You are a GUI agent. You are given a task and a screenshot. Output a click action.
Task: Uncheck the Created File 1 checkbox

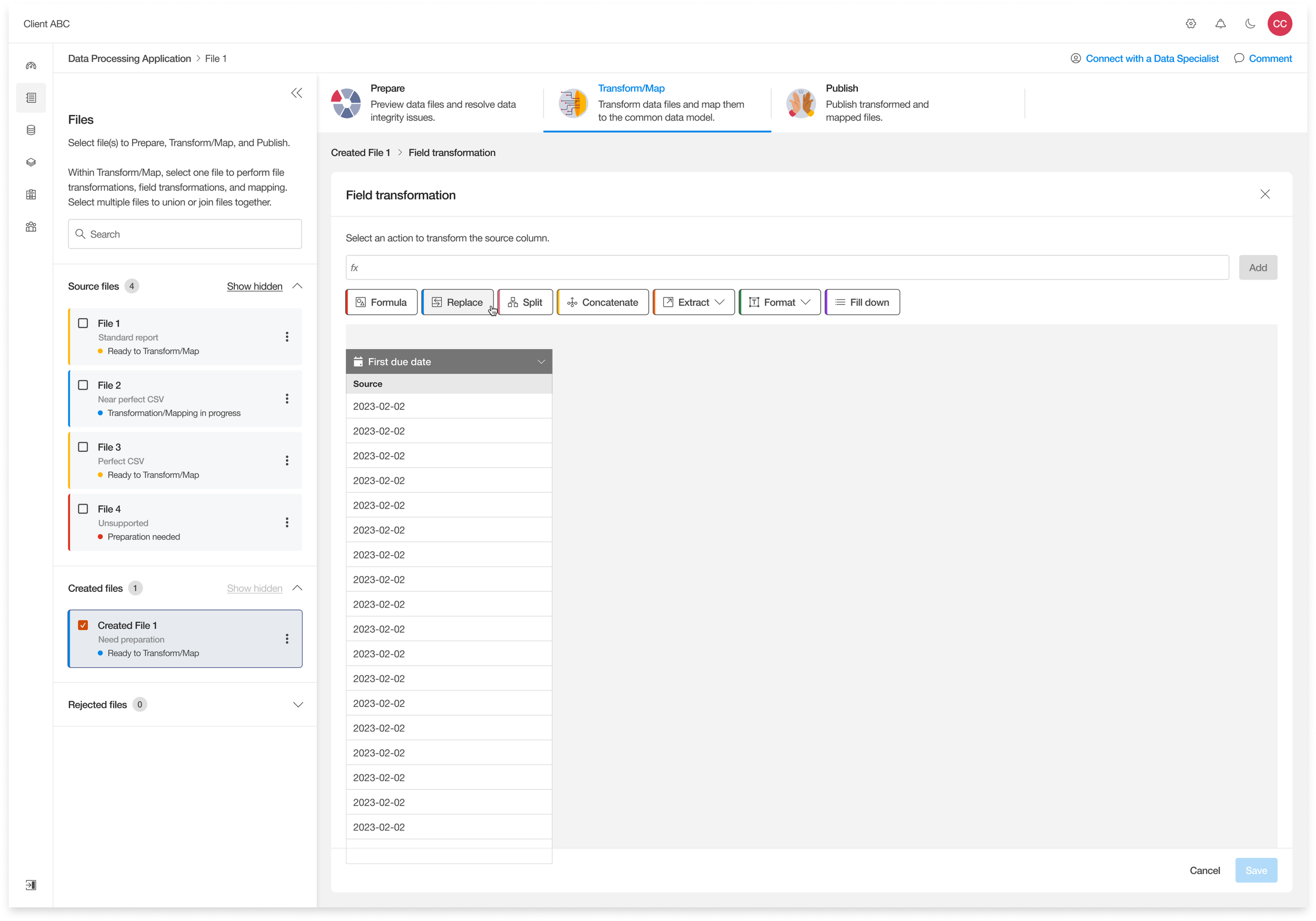(83, 625)
